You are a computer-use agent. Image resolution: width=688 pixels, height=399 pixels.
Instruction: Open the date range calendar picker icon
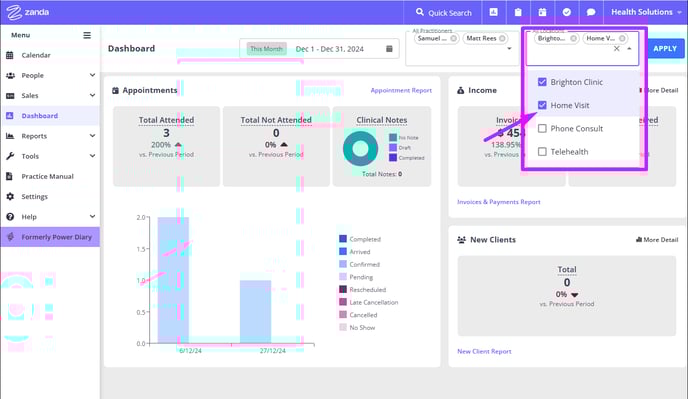tap(389, 49)
